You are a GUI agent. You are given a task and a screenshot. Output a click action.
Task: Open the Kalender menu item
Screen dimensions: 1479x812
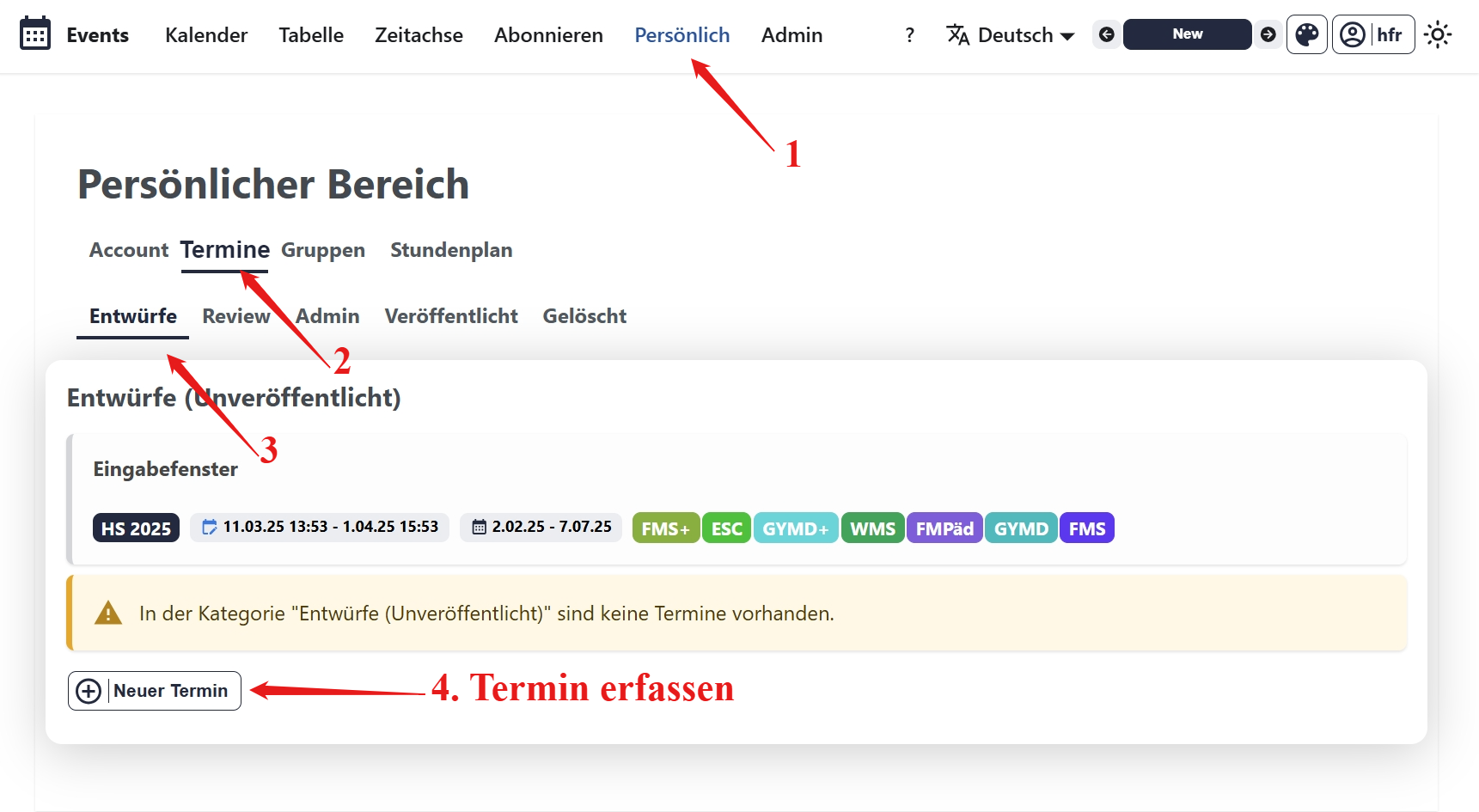[206, 35]
